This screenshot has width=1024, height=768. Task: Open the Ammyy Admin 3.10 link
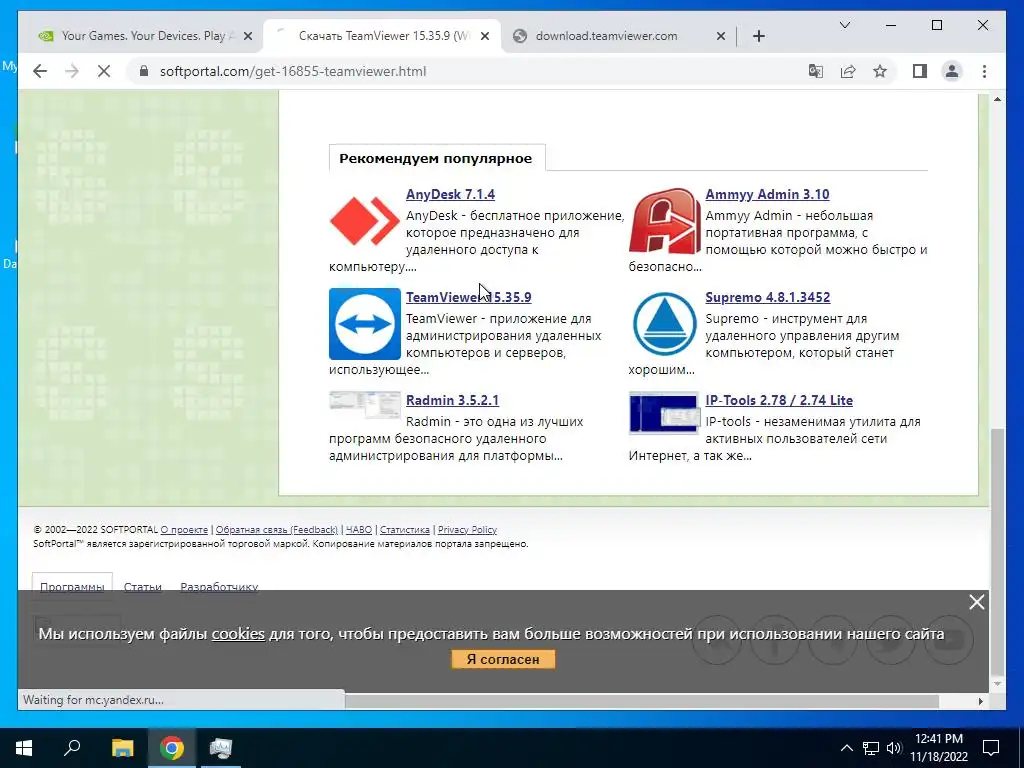click(x=767, y=194)
